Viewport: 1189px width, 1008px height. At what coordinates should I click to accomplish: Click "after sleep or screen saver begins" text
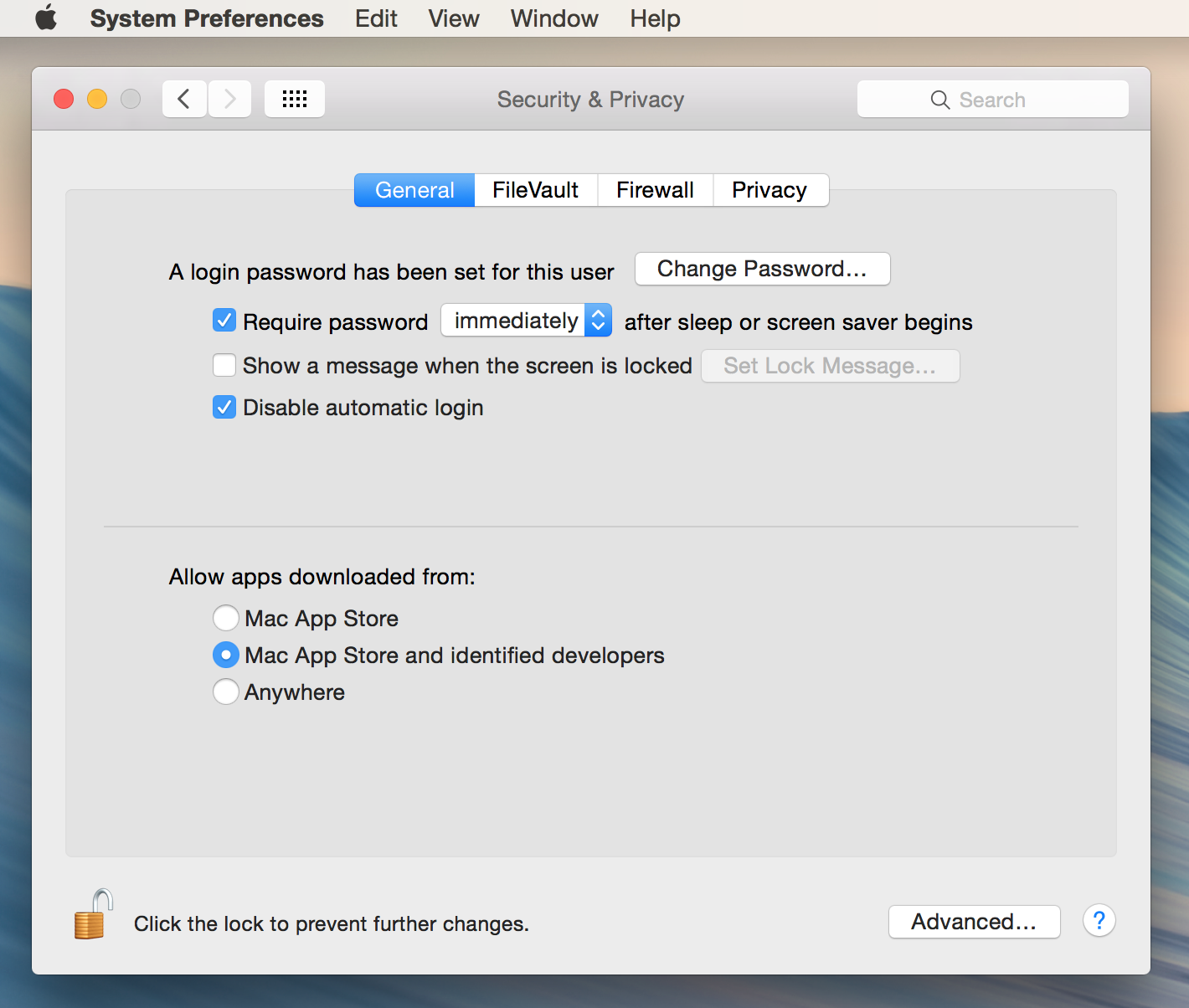click(x=799, y=322)
